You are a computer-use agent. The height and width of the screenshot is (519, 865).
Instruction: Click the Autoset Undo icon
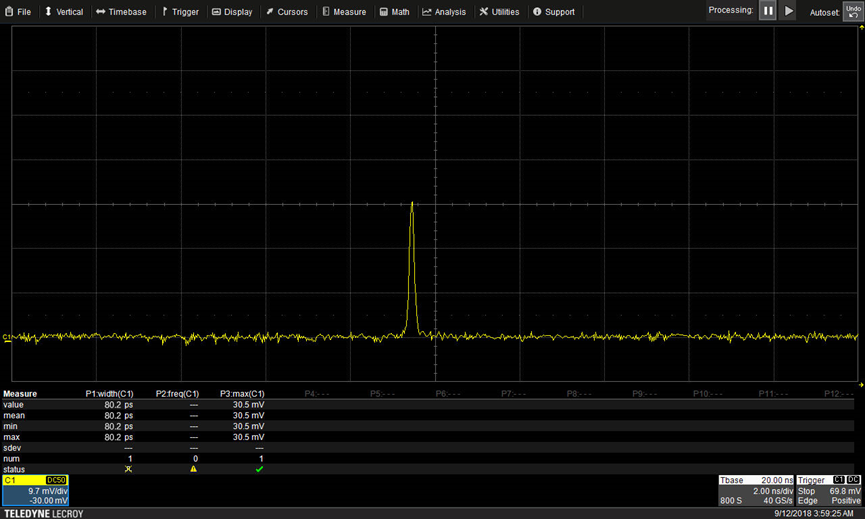(x=853, y=11)
